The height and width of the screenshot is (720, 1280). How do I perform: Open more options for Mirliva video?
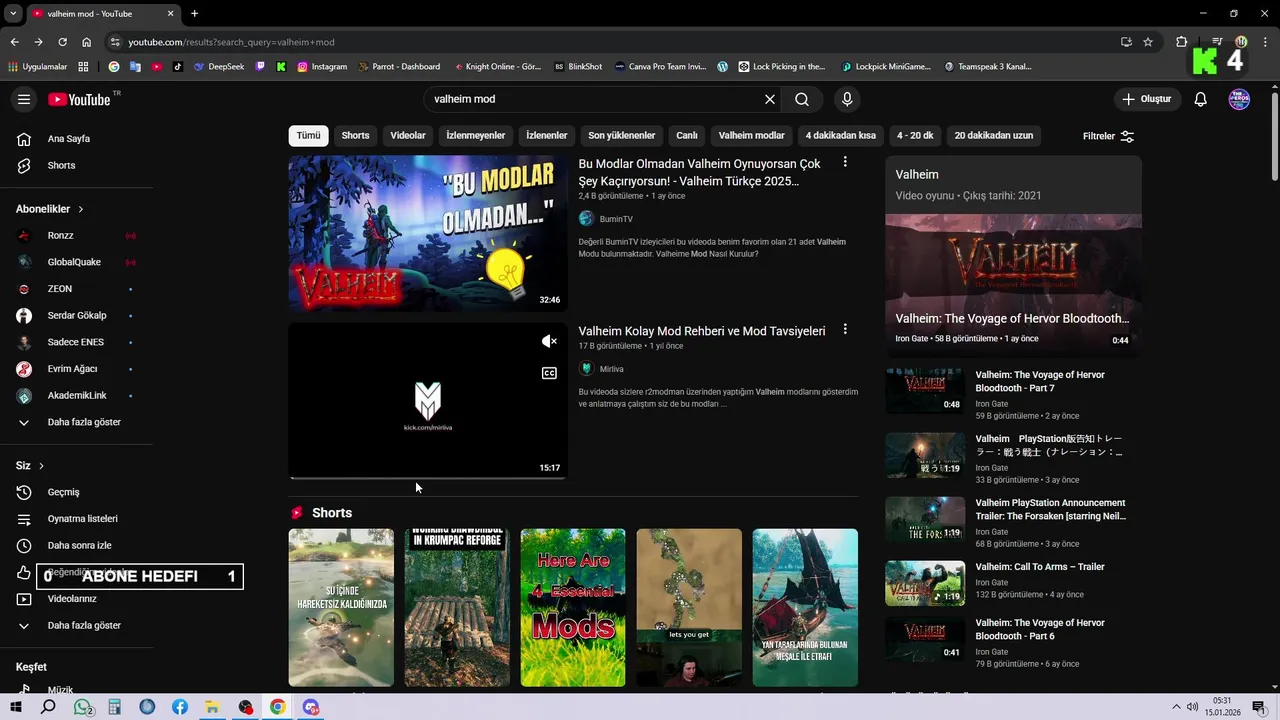[x=845, y=329]
